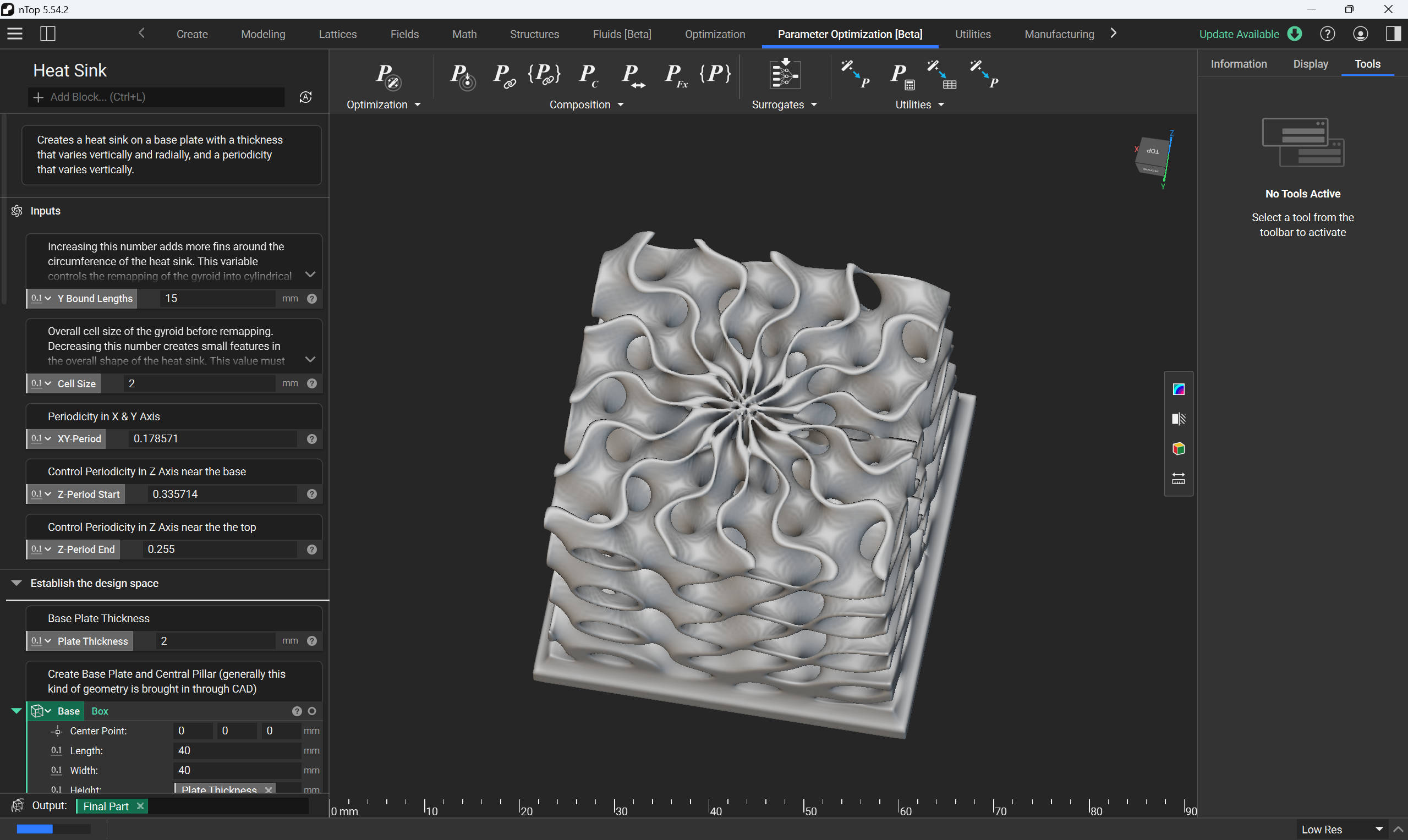Viewport: 1408px width, 840px height.
Task: Click the auto-arrange notebook icon beside Add Block
Action: [306, 97]
